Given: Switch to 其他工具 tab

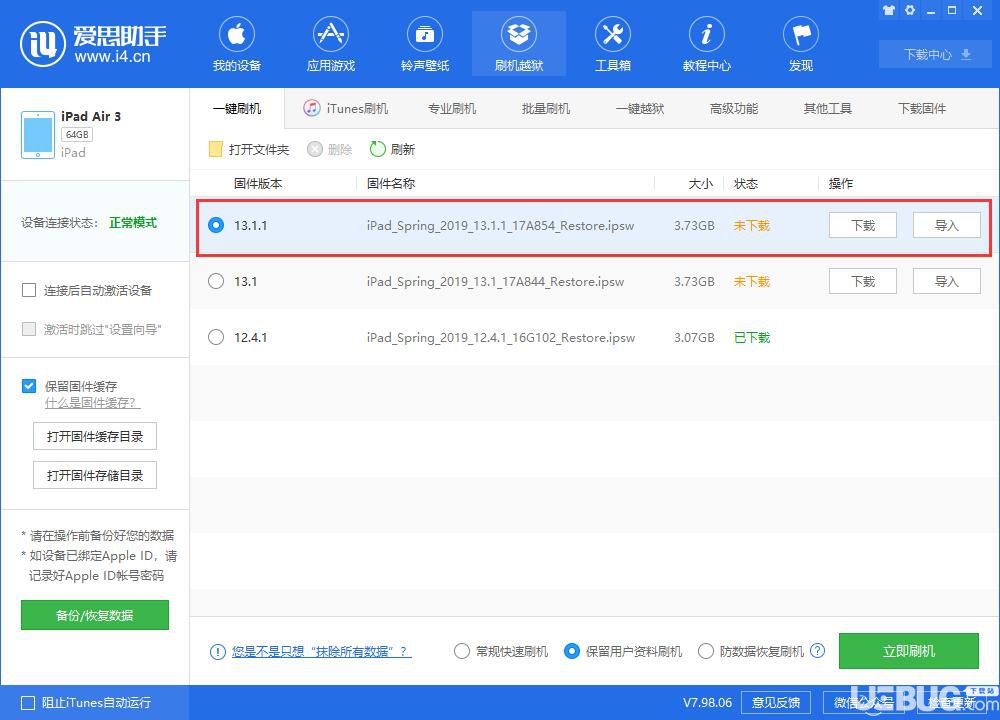Looking at the screenshot, I should [x=828, y=108].
